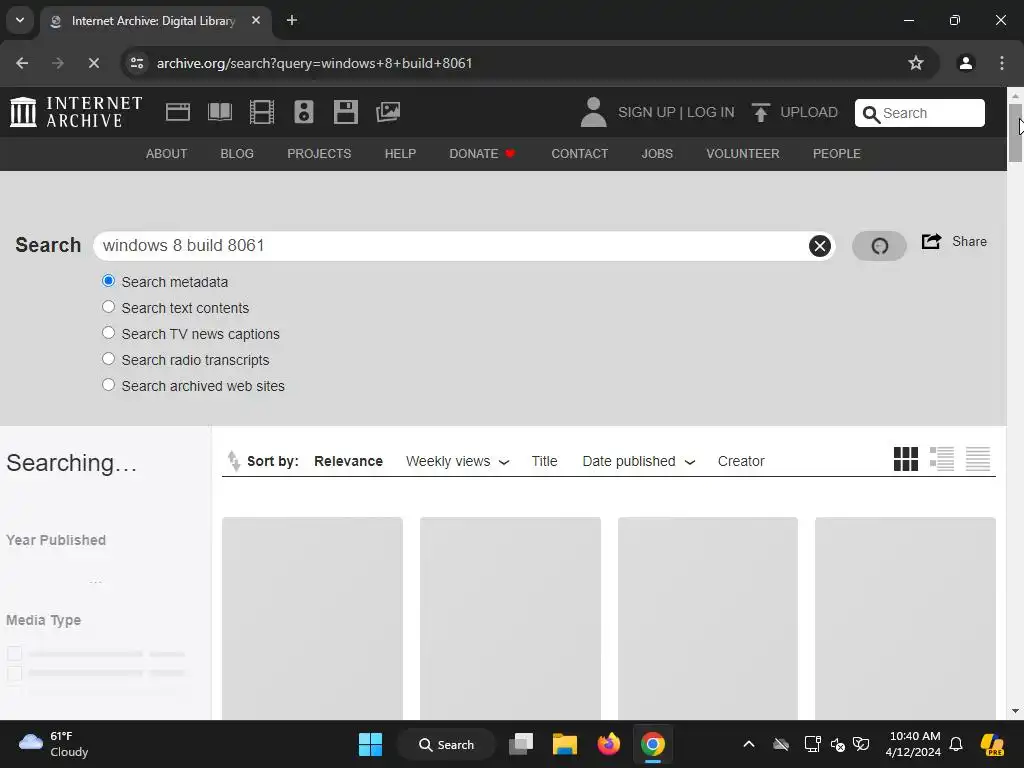Open the Audio speaker icon

[x=304, y=112]
